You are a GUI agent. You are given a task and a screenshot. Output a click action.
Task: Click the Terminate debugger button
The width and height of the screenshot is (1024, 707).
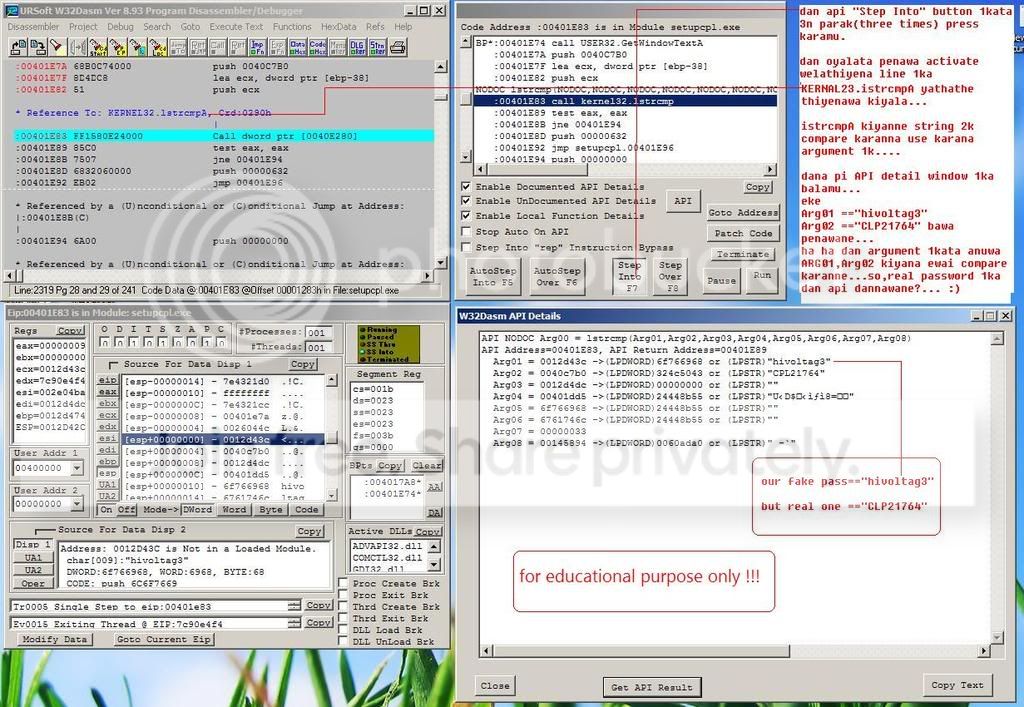[743, 254]
